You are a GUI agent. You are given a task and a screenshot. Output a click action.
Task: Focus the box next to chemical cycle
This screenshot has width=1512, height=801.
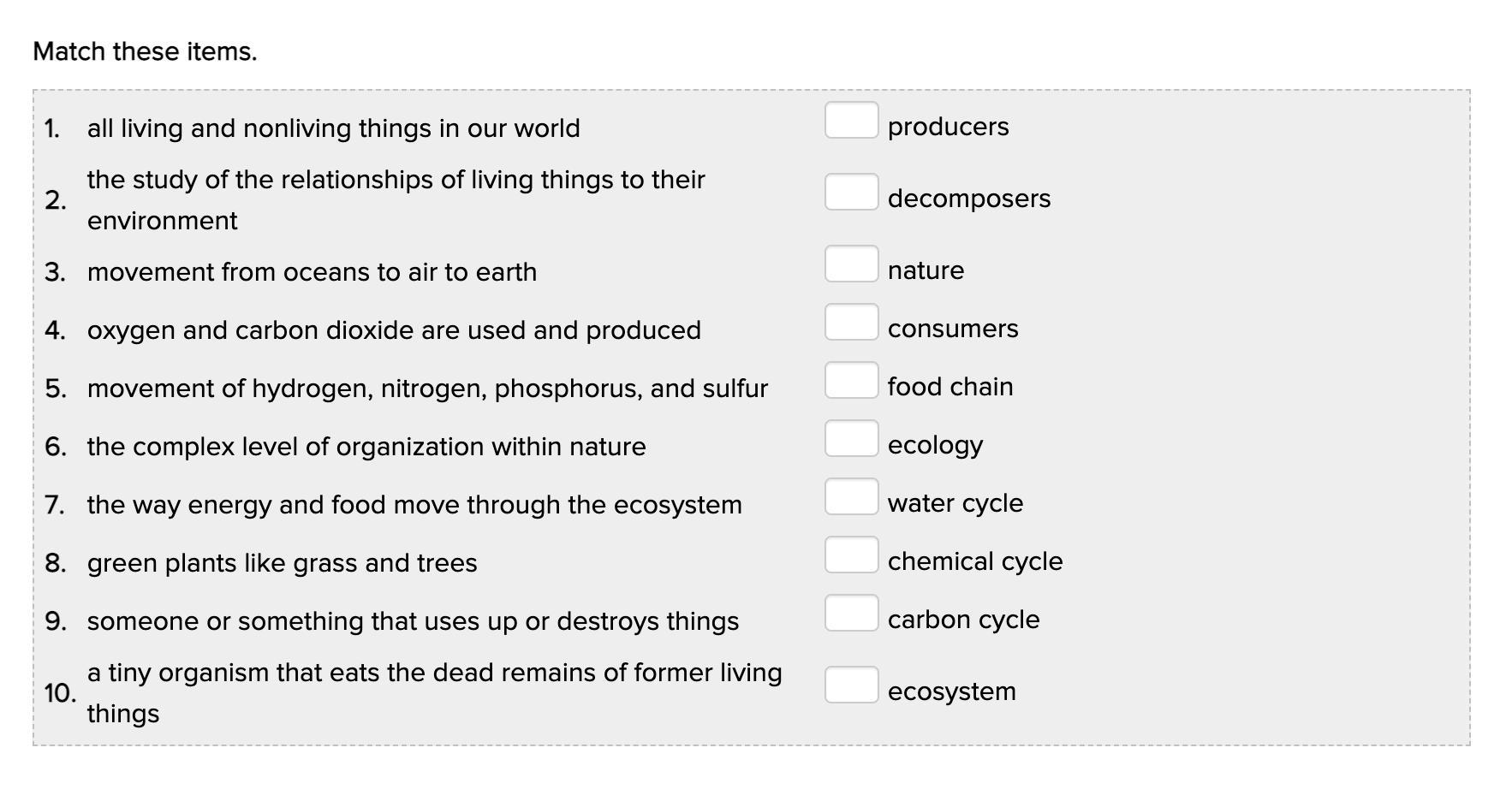[x=851, y=555]
